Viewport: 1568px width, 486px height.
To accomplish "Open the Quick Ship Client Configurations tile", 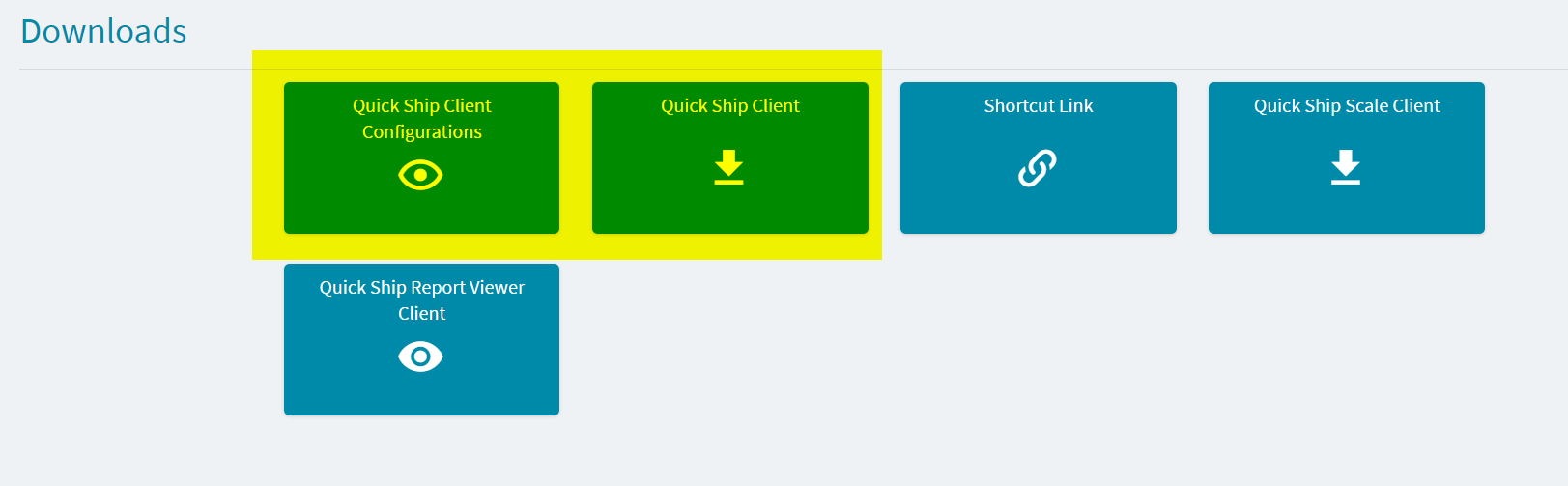I will point(421,157).
